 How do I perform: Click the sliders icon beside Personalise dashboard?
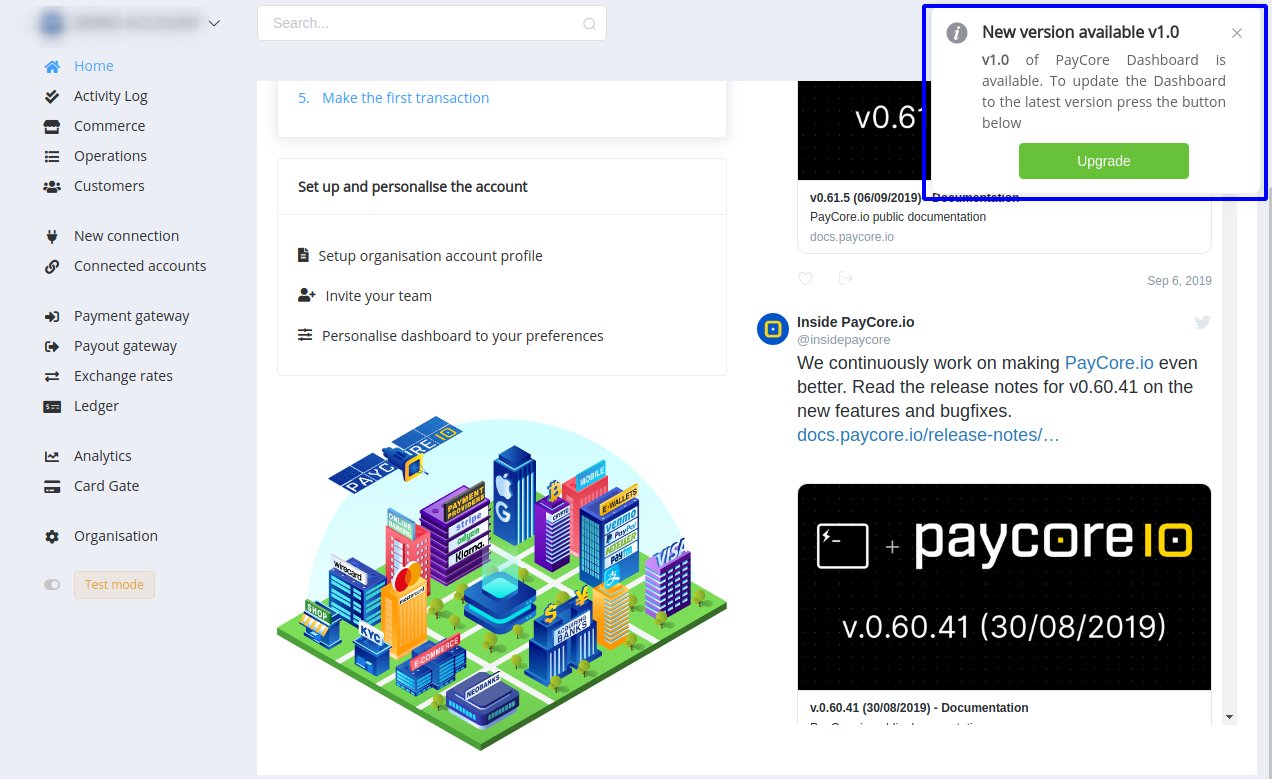click(305, 335)
